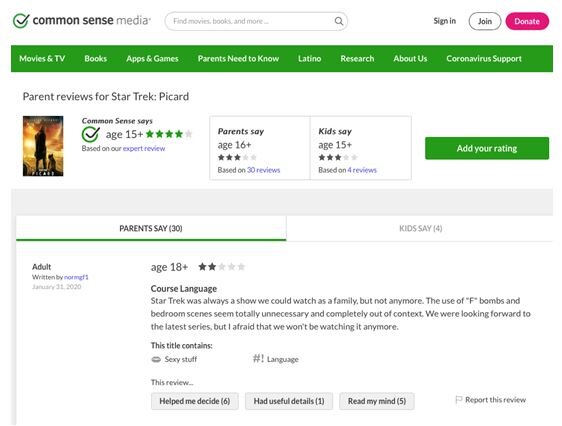Click the Common Sense green star rating
This screenshot has width=562, height=426.
169,134
